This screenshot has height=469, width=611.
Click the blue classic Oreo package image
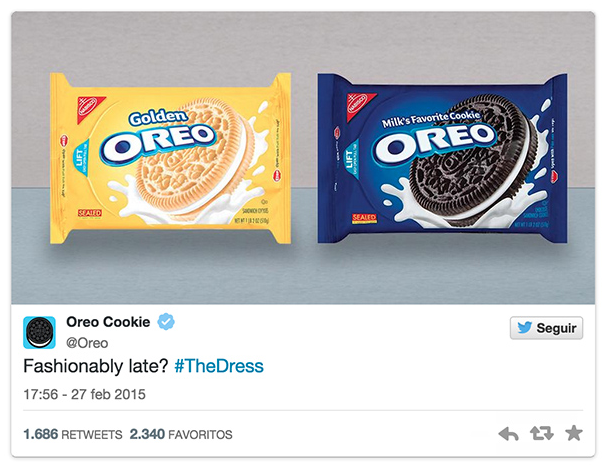442,159
